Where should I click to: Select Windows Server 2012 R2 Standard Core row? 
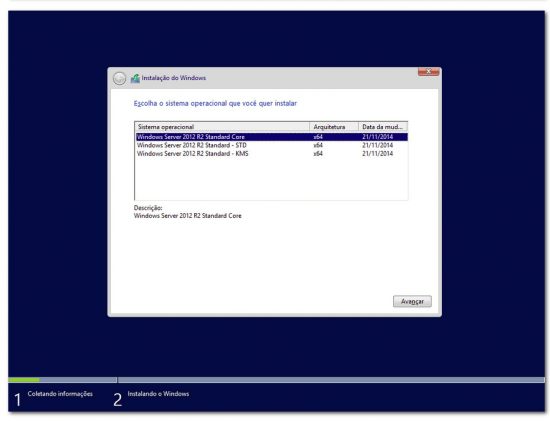pyautogui.click(x=271, y=137)
